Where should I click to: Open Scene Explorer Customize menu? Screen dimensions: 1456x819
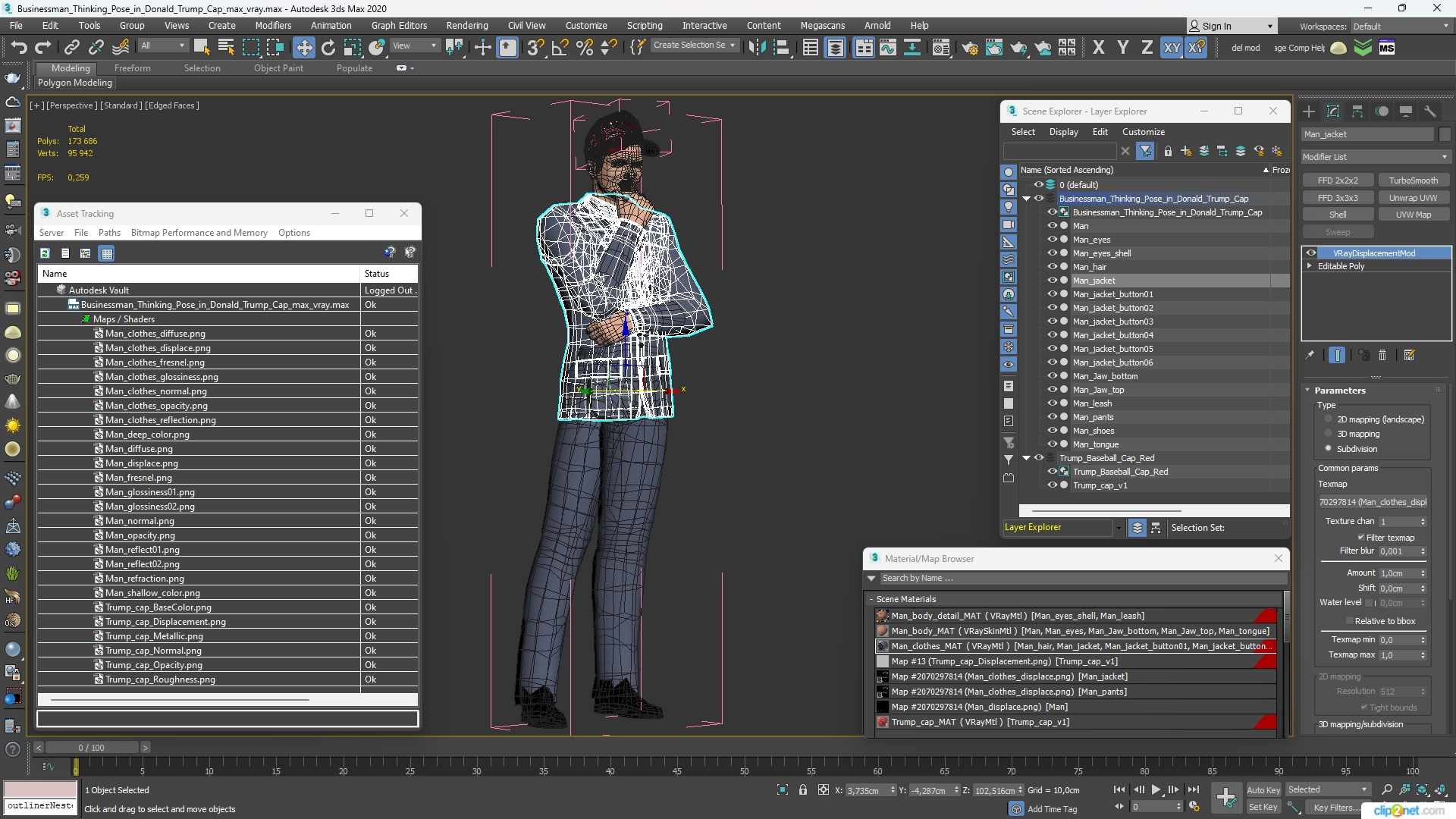(1143, 131)
